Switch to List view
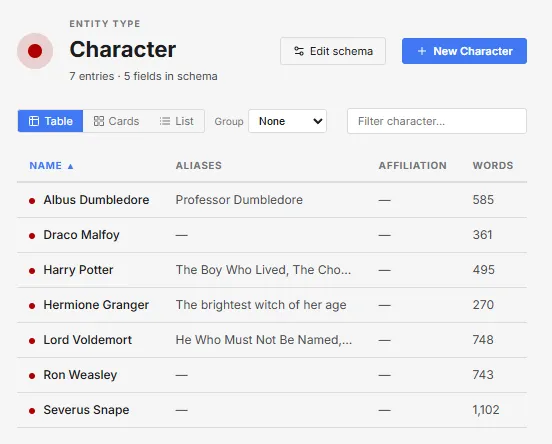 176,121
